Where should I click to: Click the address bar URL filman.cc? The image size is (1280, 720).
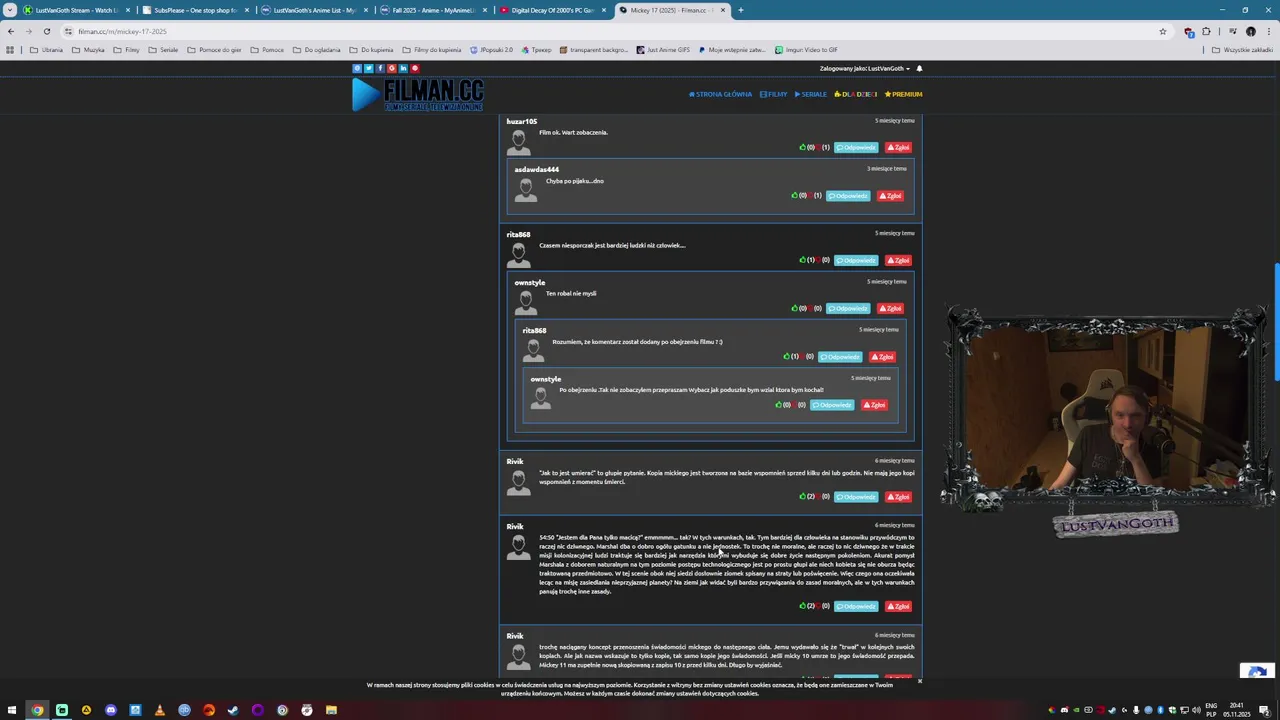pyautogui.click(x=122, y=31)
